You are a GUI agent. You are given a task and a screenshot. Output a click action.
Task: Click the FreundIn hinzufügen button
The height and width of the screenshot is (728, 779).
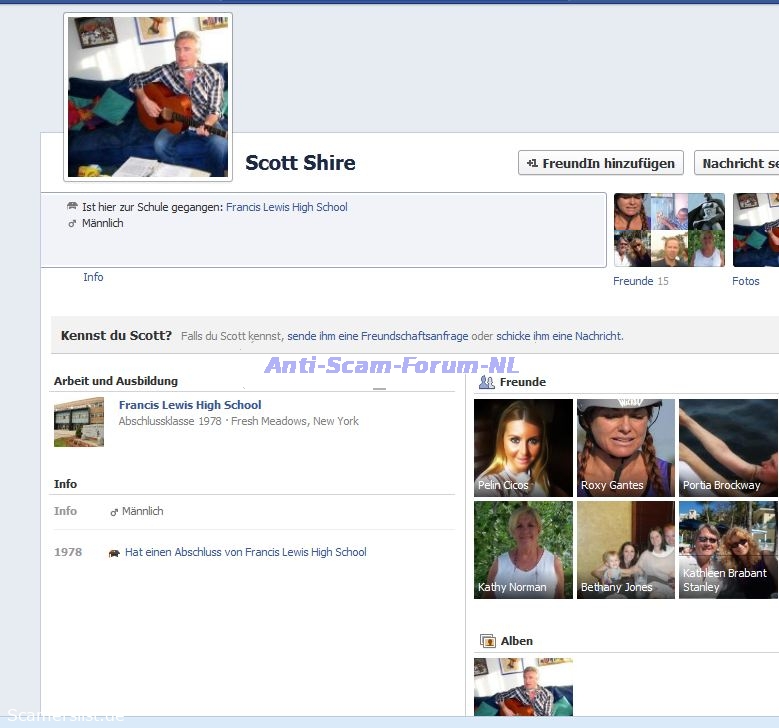pyautogui.click(x=601, y=163)
